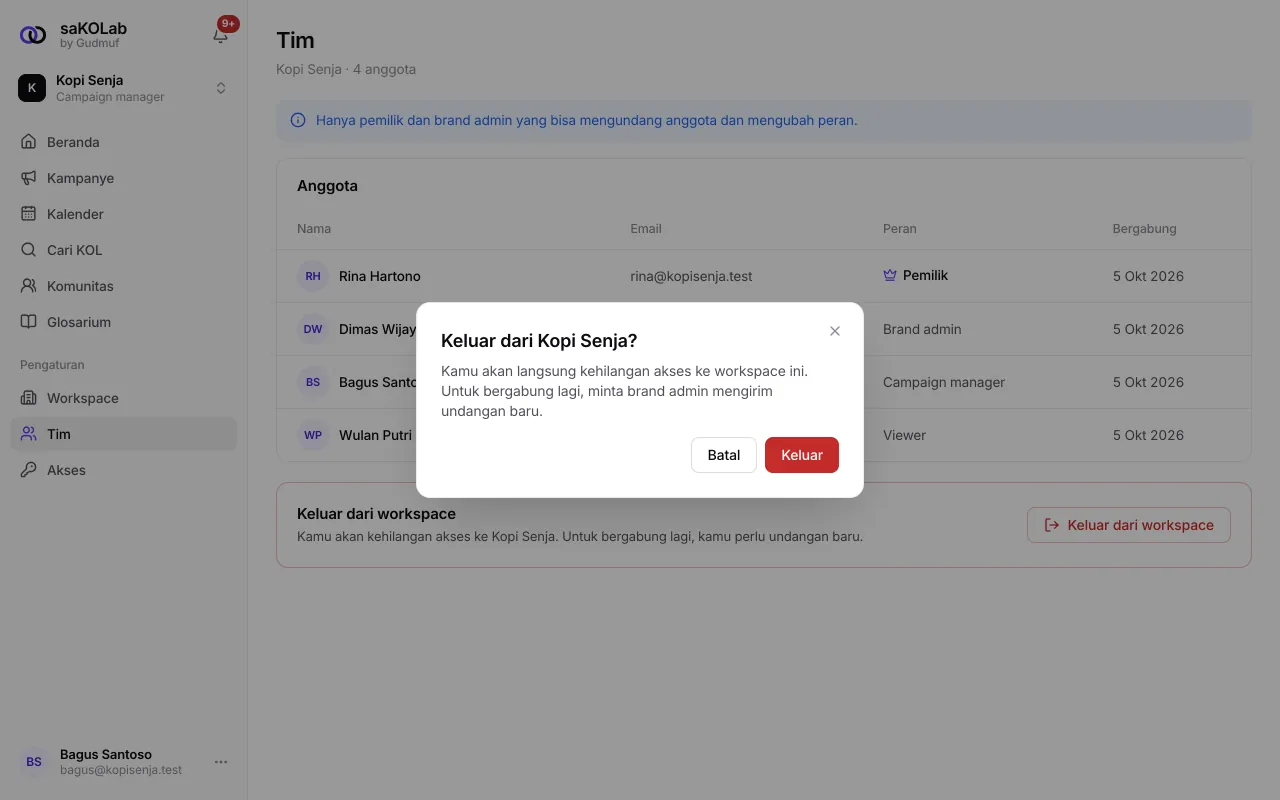Click the BS avatar in the members table
This screenshot has width=1280, height=800.
click(313, 382)
